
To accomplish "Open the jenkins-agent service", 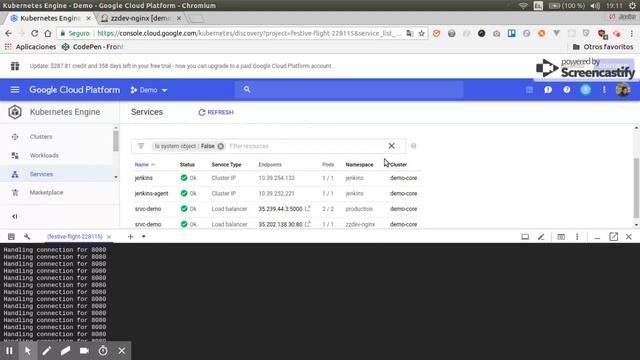I will click(x=151, y=193).
